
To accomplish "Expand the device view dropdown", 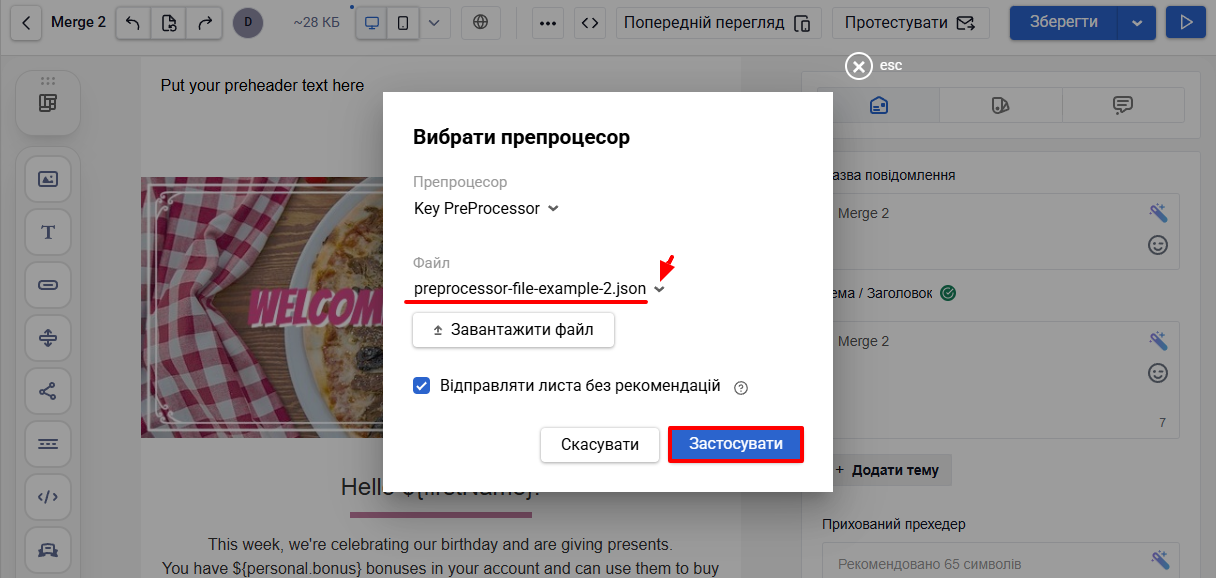I will point(434,22).
